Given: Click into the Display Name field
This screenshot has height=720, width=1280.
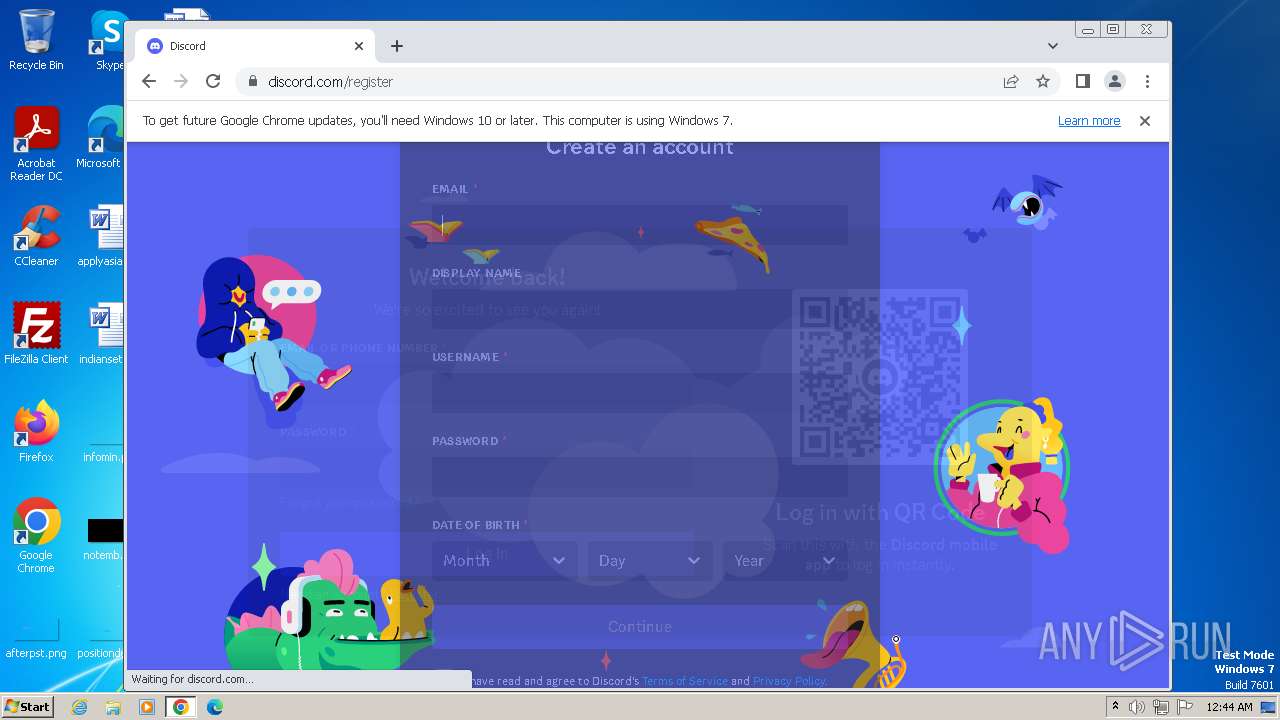Looking at the screenshot, I should pos(640,309).
